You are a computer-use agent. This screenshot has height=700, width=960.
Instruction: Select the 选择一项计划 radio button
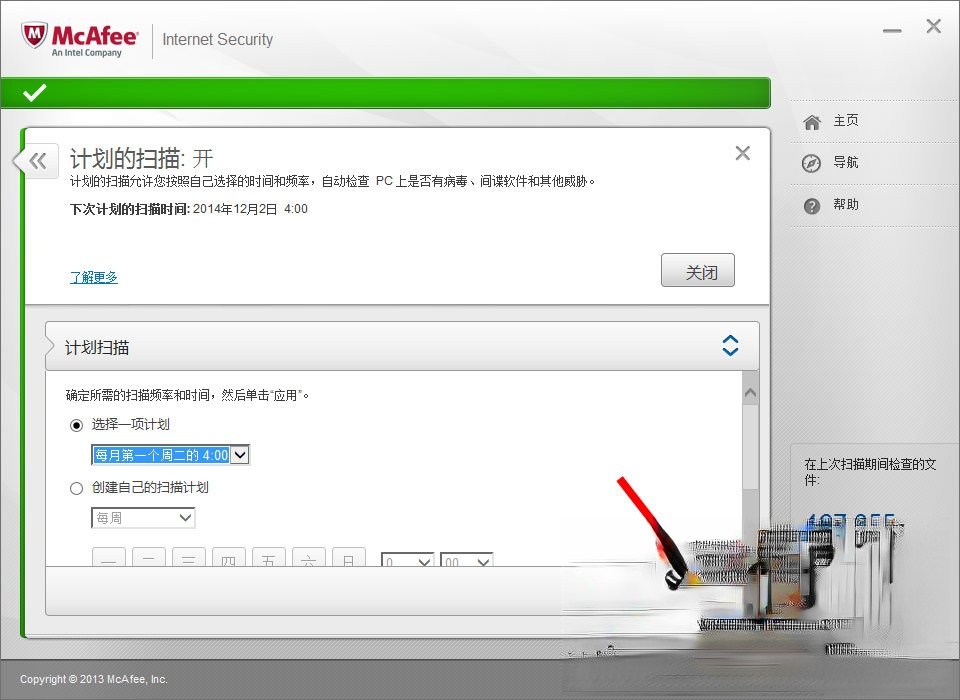pyautogui.click(x=76, y=424)
